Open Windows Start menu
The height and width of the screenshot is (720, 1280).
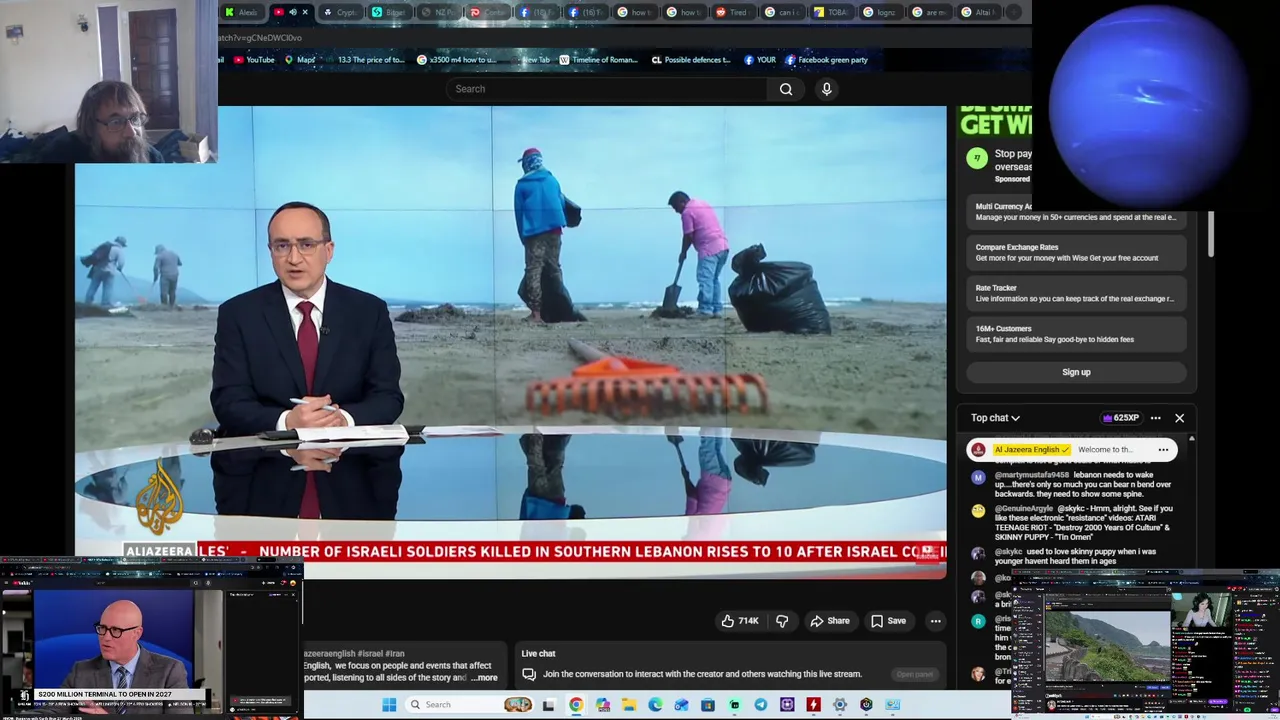(389, 705)
